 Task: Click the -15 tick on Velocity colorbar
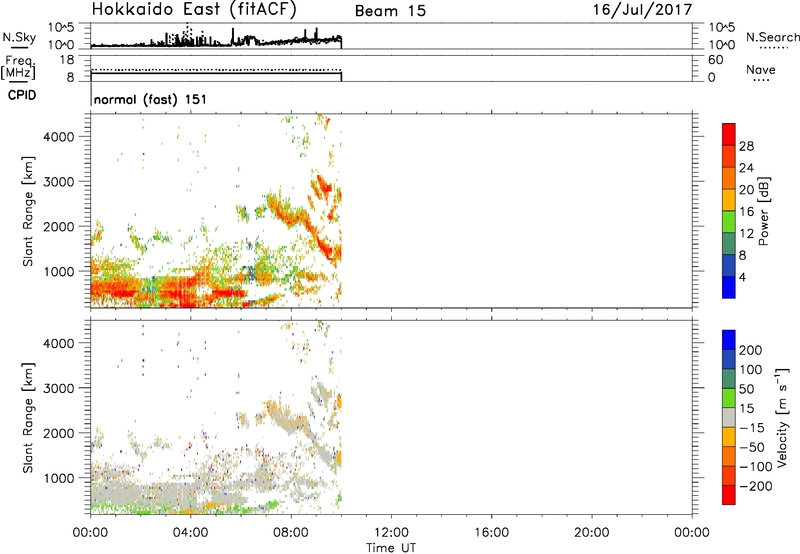[x=752, y=428]
